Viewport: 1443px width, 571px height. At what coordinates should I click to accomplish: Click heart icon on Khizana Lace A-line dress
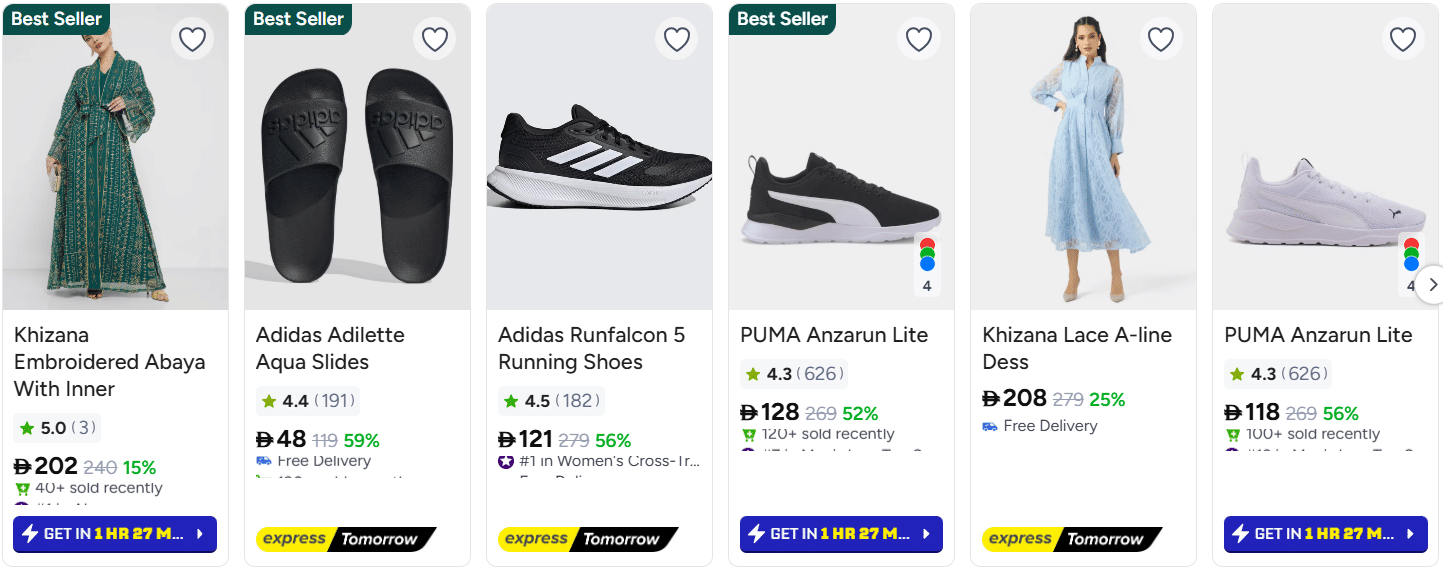click(1161, 39)
